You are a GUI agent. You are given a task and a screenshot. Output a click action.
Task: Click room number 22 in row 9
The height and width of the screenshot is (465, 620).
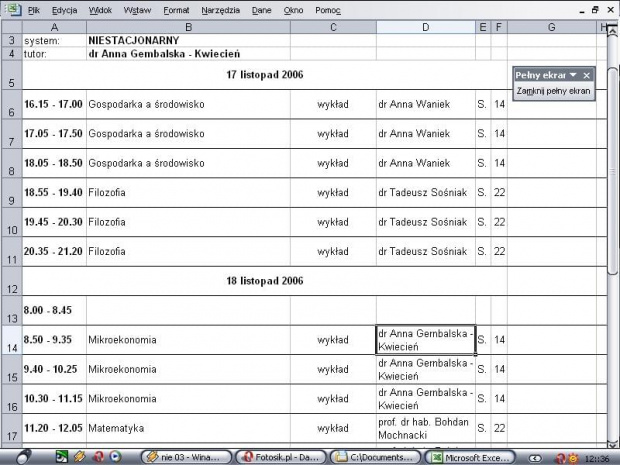499,193
